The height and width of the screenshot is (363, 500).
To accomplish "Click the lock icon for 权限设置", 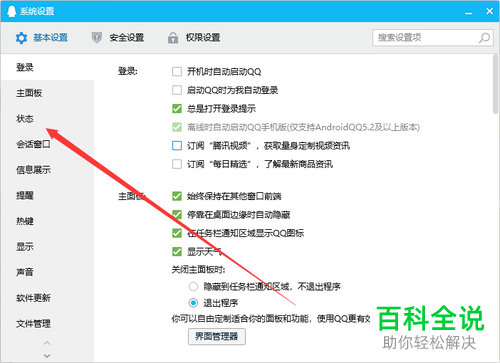I will pos(173,38).
